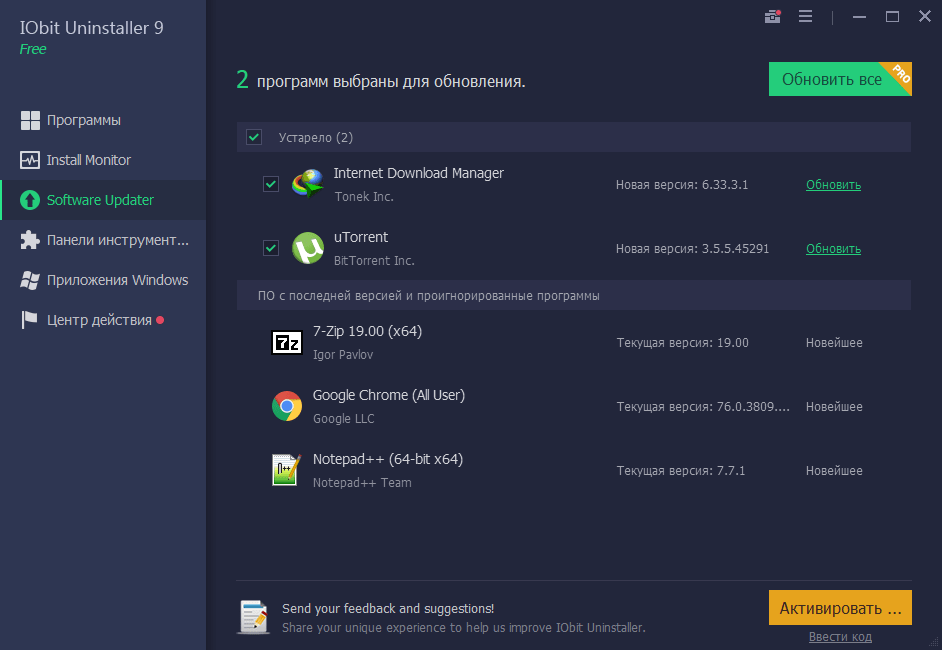Uncheck the uTorrent checkbox

point(271,248)
